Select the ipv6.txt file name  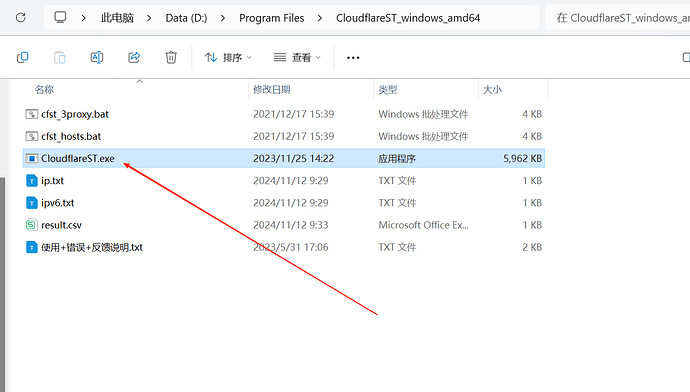pos(58,203)
